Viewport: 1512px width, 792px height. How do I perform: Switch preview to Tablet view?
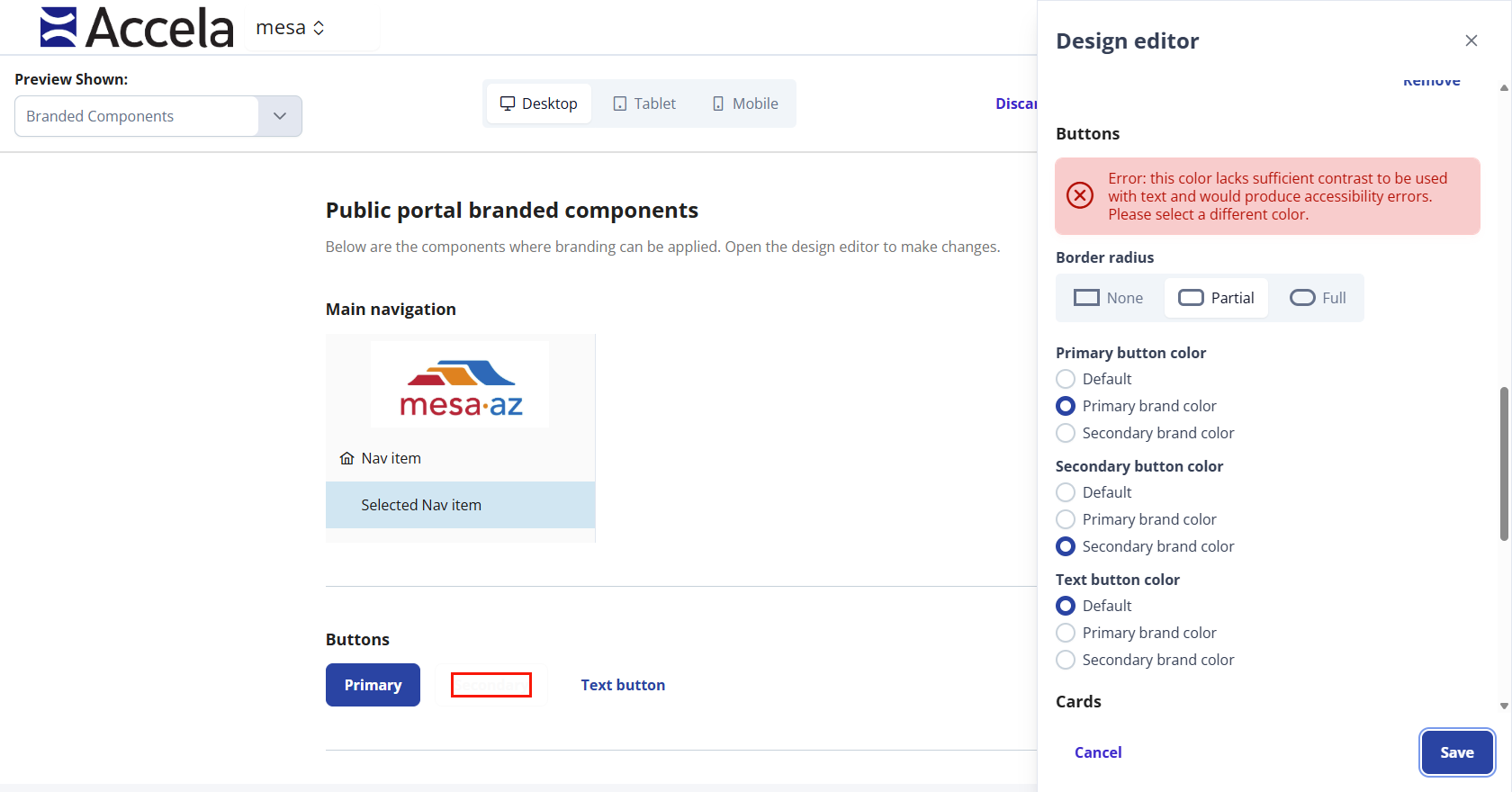[x=644, y=103]
